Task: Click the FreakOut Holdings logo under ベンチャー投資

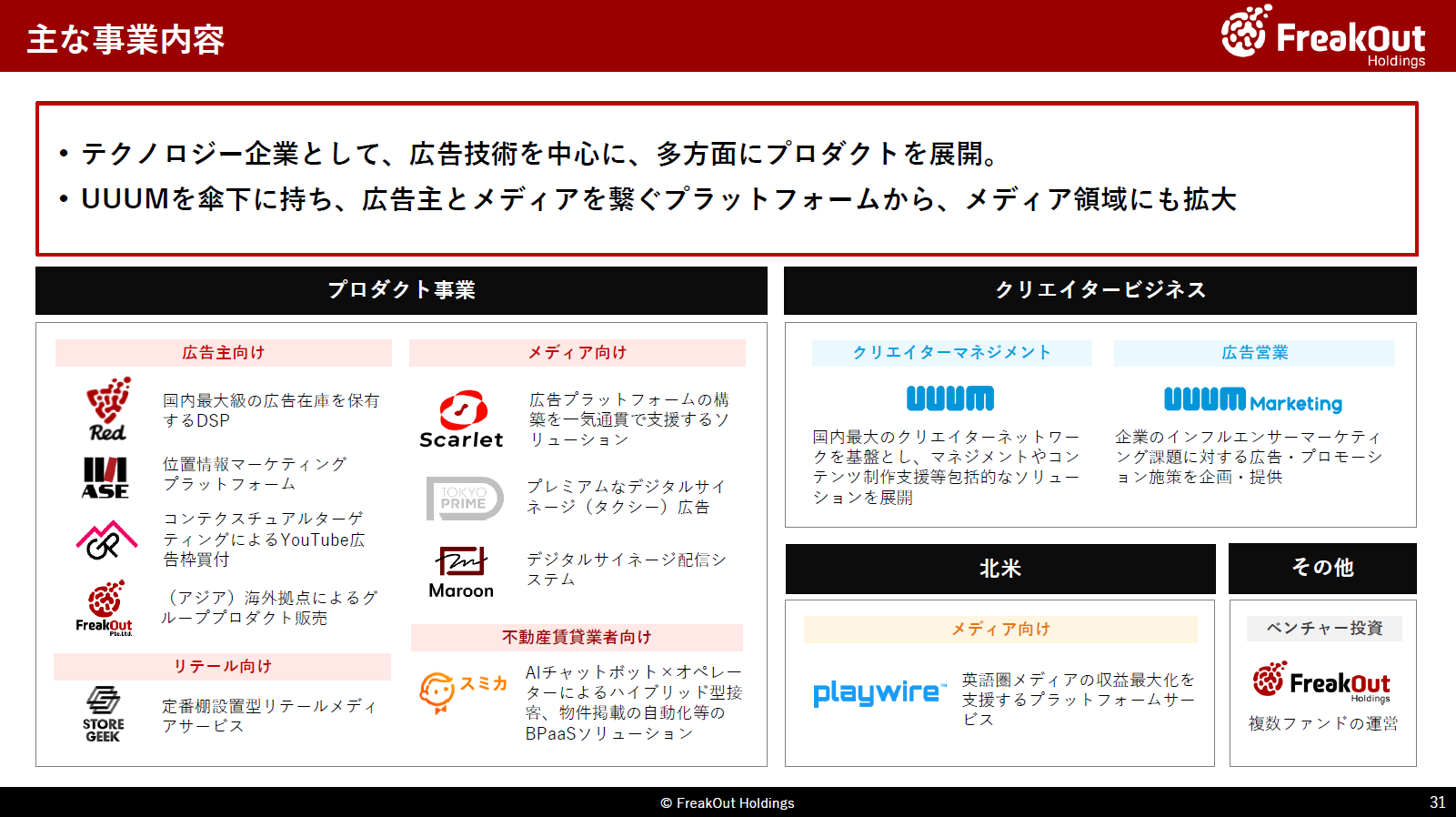Action: point(1321,682)
